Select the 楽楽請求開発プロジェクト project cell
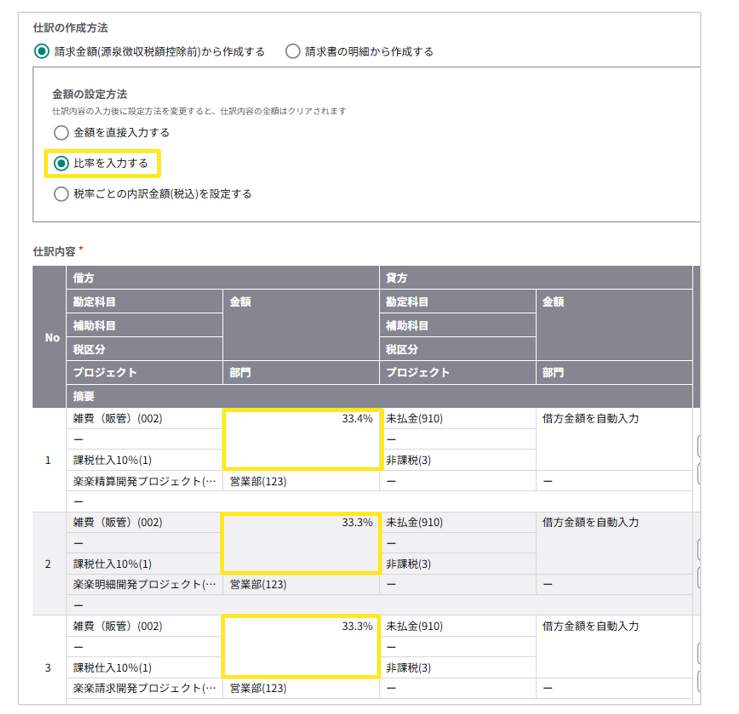Image resolution: width=739 pixels, height=714 pixels. 144,688
